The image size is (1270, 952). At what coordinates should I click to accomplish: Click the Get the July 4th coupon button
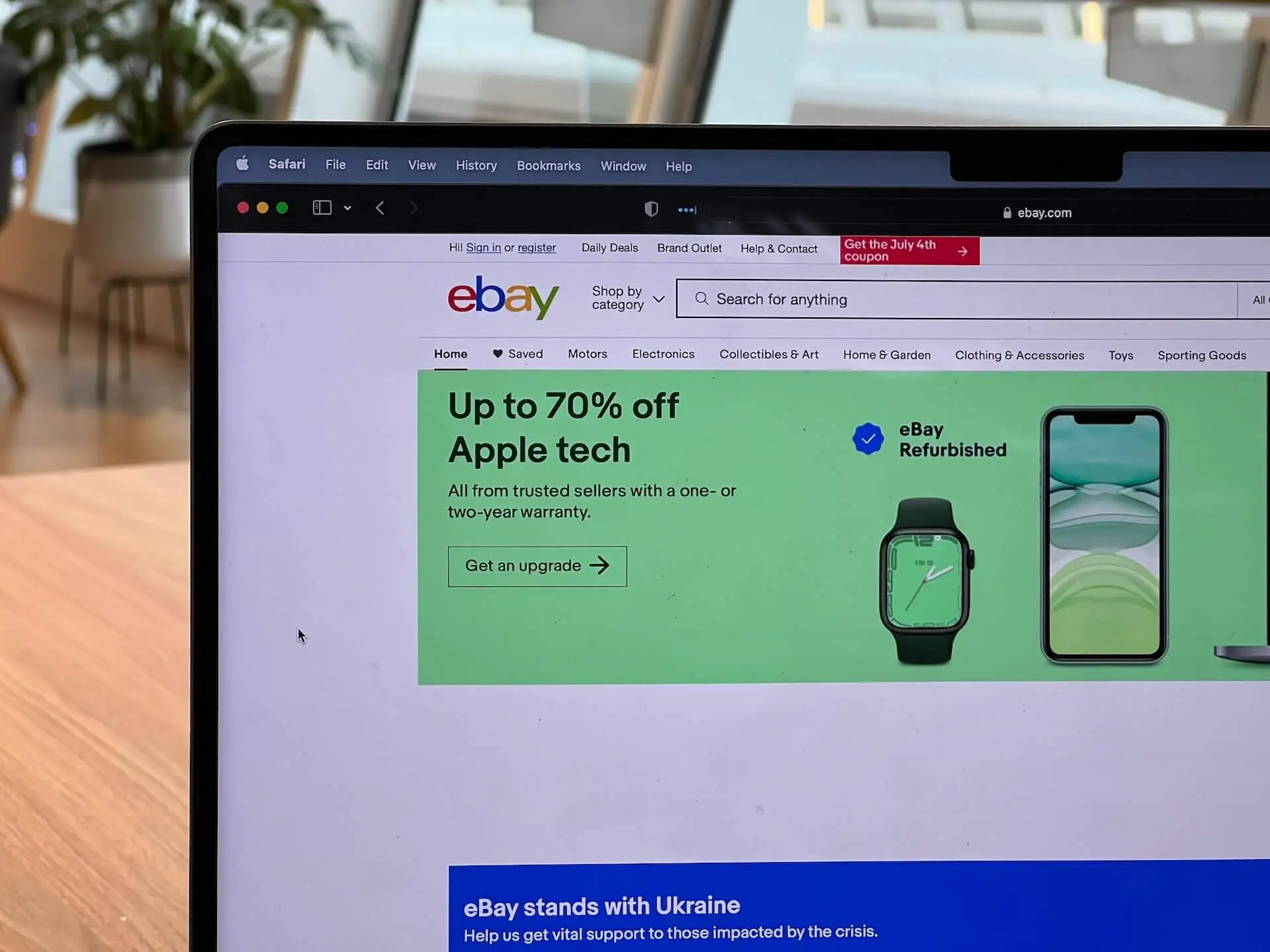[x=906, y=250]
